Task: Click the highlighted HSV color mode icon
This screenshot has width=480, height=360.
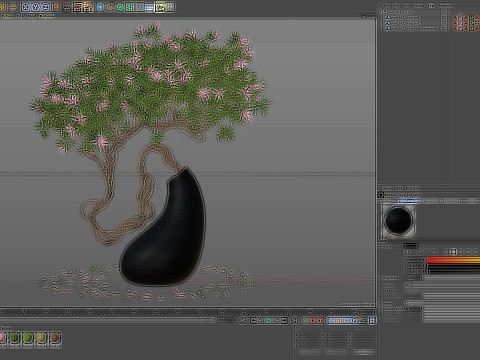Action: coord(453,252)
